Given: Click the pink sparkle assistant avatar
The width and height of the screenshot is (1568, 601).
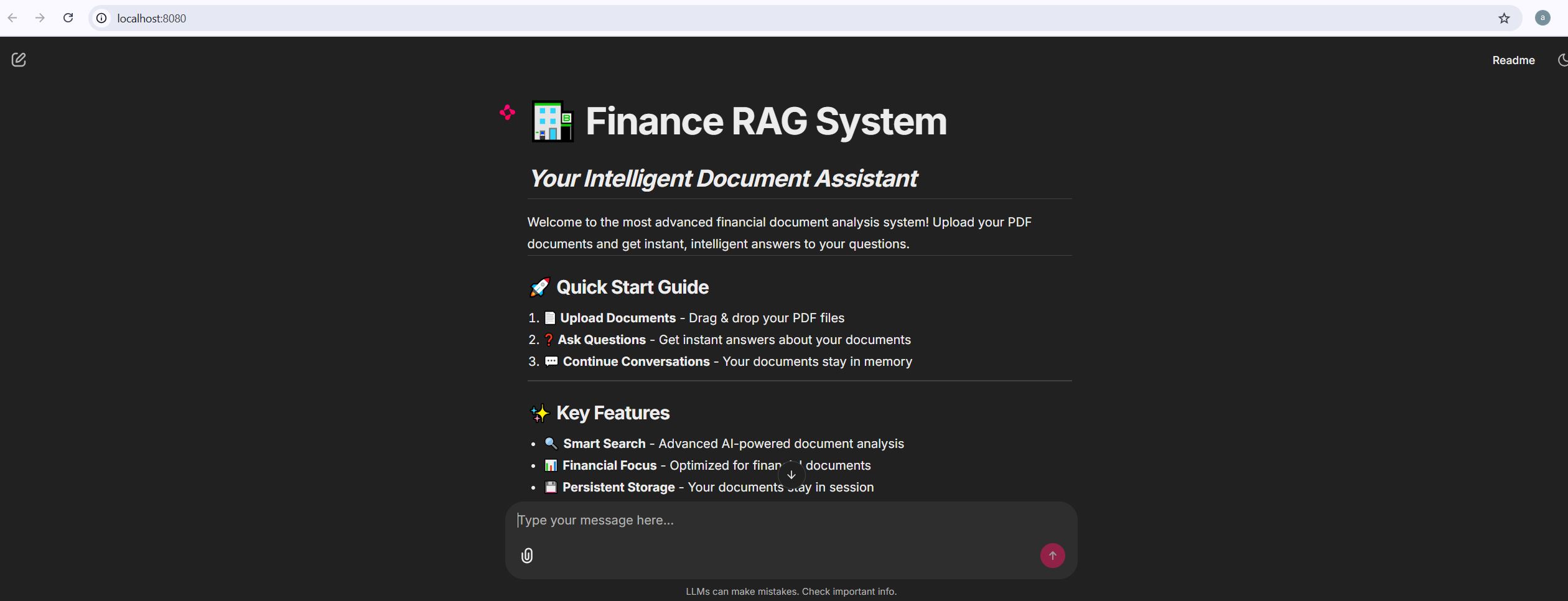Looking at the screenshot, I should [x=508, y=113].
